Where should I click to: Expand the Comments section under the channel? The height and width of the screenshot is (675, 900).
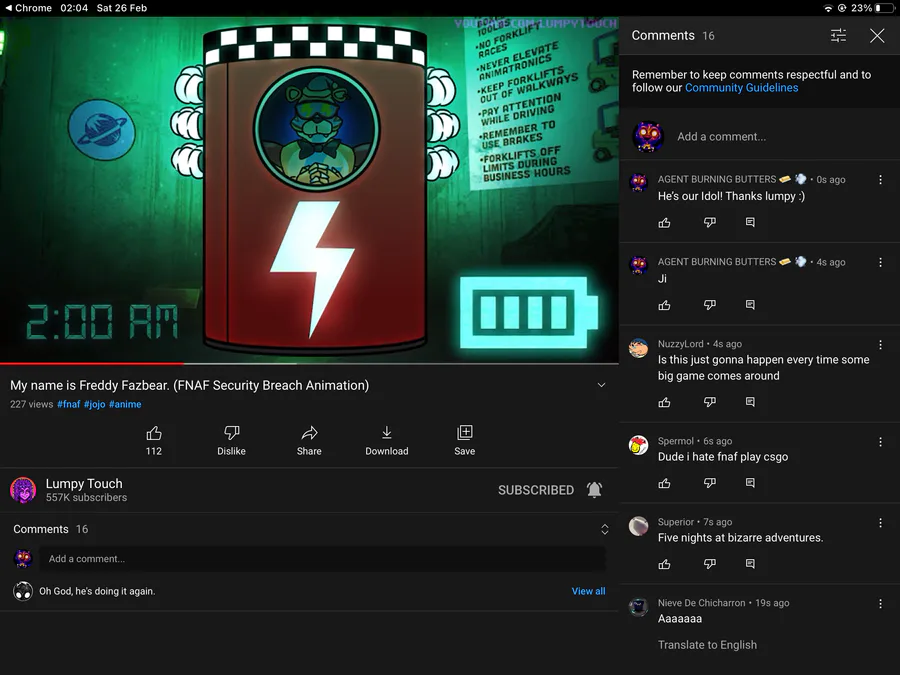click(604, 529)
